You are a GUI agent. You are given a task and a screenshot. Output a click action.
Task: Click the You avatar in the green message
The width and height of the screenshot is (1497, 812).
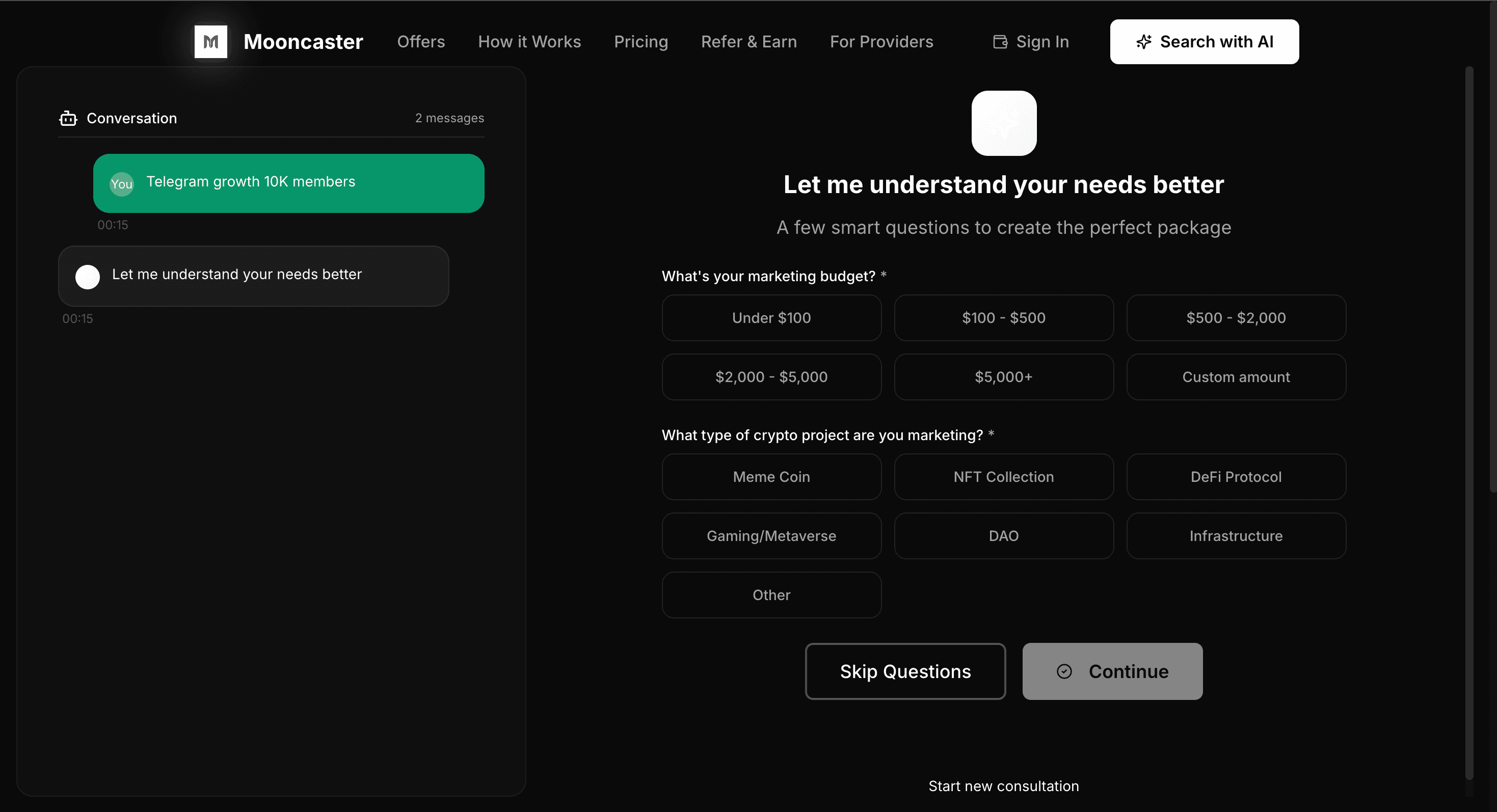[x=121, y=183]
